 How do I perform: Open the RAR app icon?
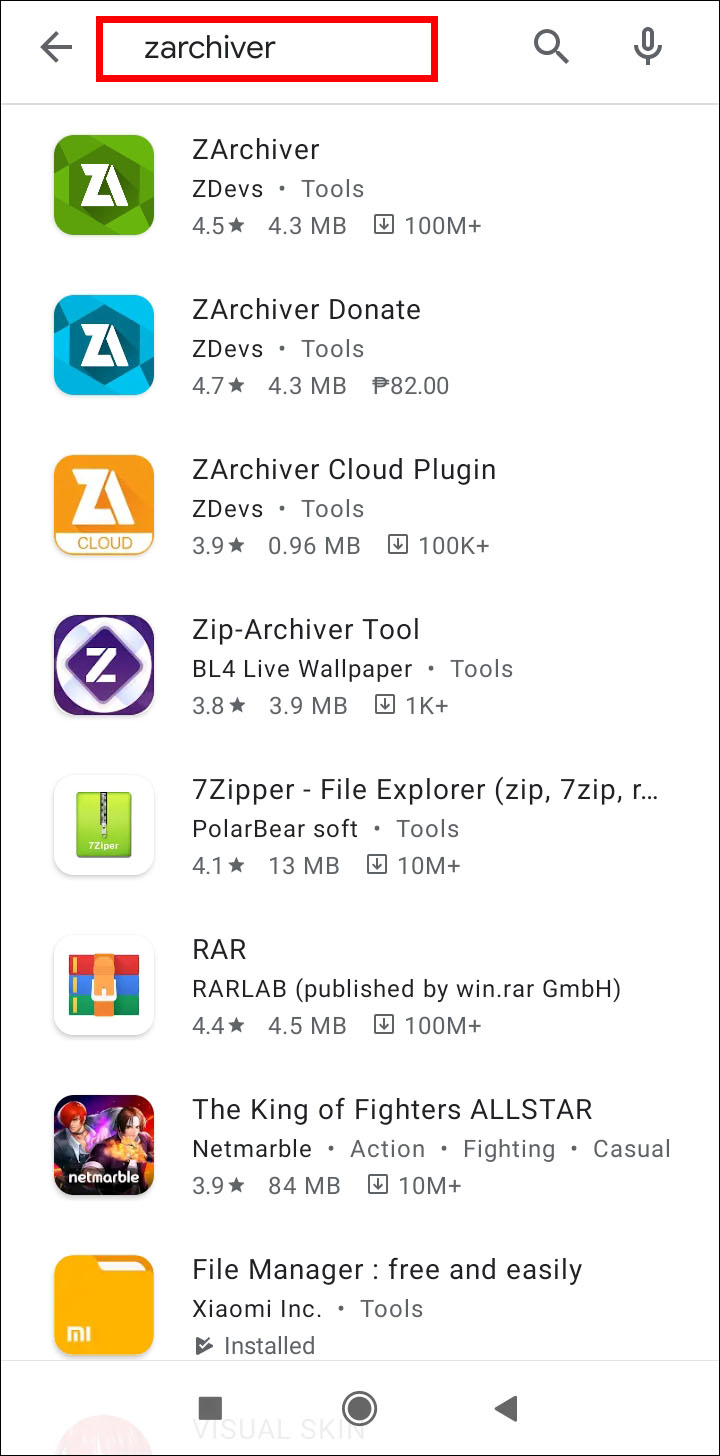pos(104,985)
